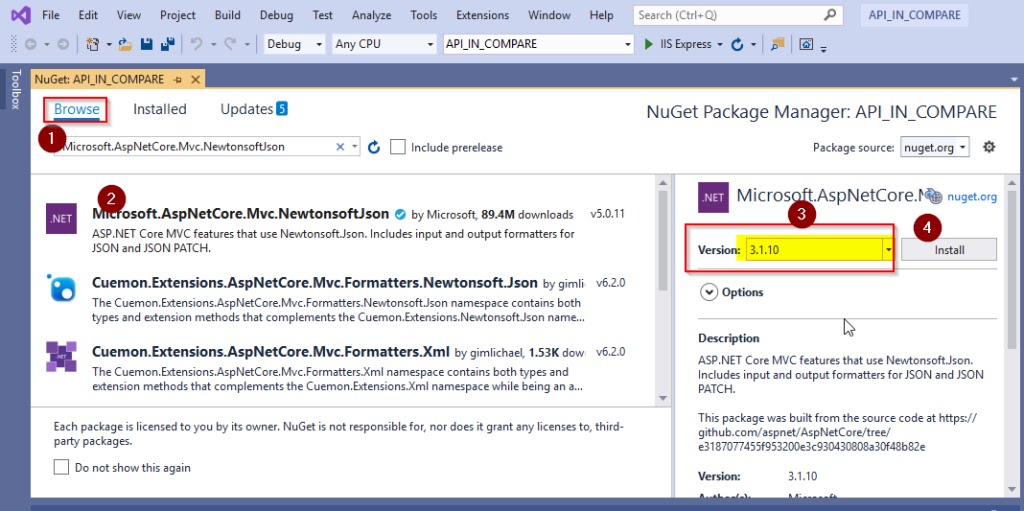Close the NuGet: API_IN_COMPARE tab
1024x511 pixels.
[x=195, y=80]
